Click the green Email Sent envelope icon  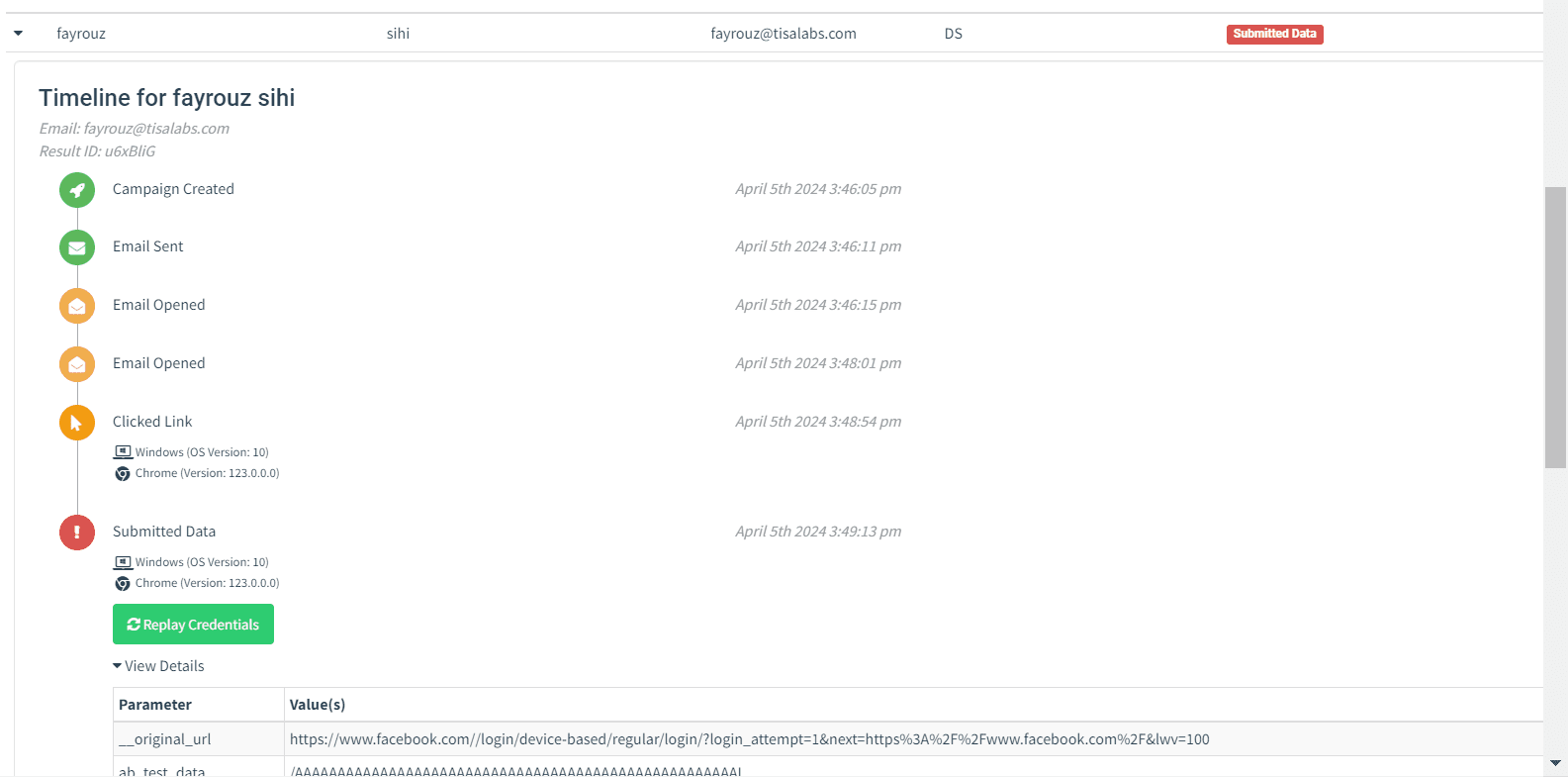click(x=77, y=247)
